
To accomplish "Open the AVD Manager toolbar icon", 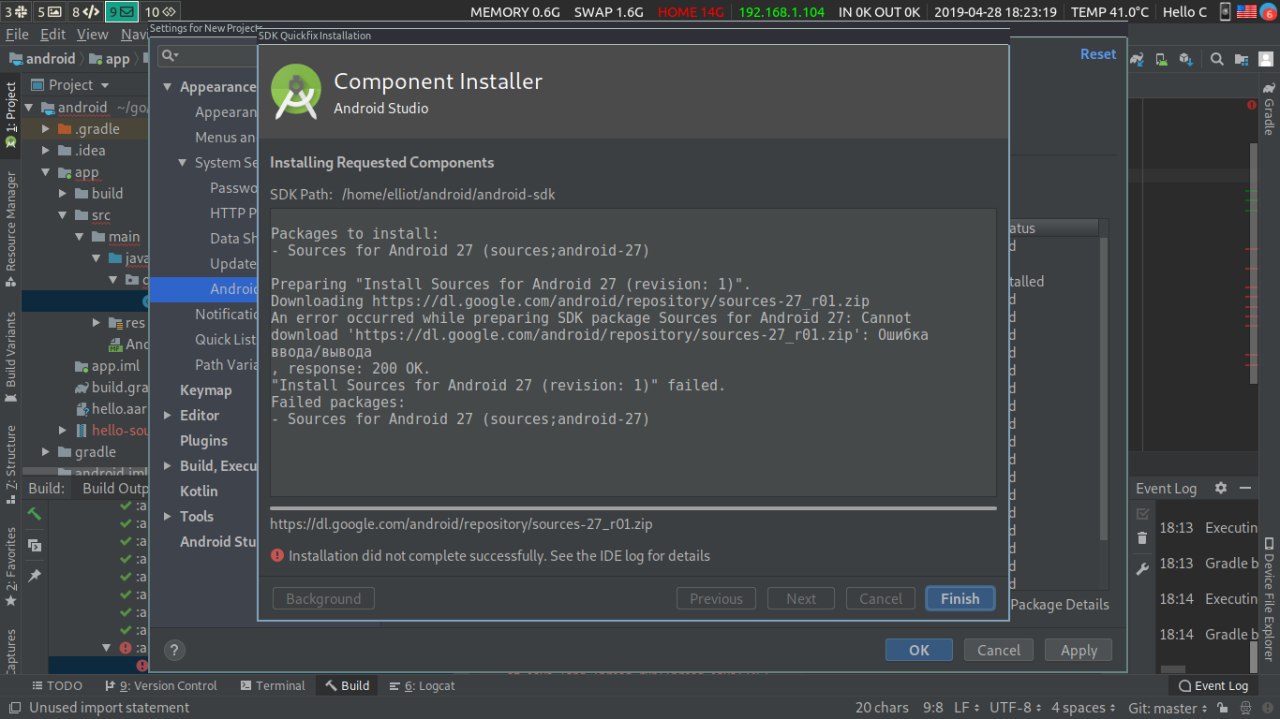I will point(1163,59).
